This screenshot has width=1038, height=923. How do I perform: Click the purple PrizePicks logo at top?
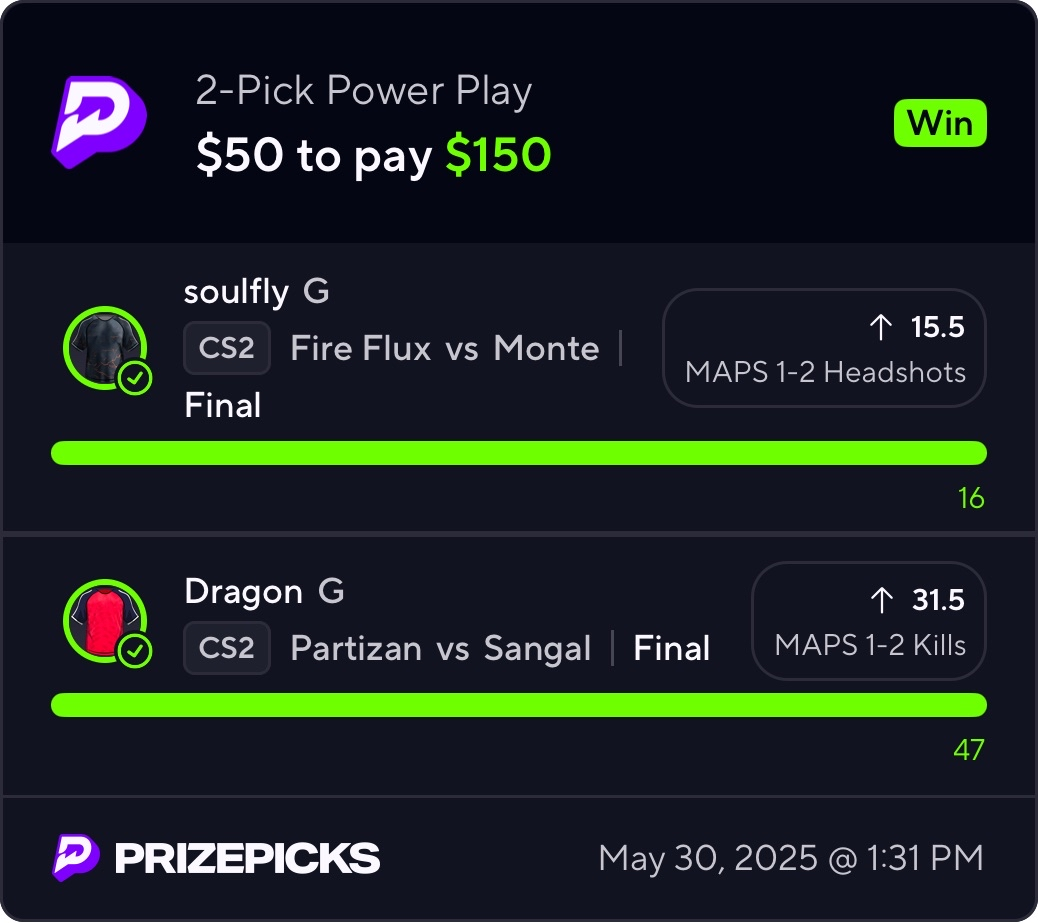pos(98,121)
